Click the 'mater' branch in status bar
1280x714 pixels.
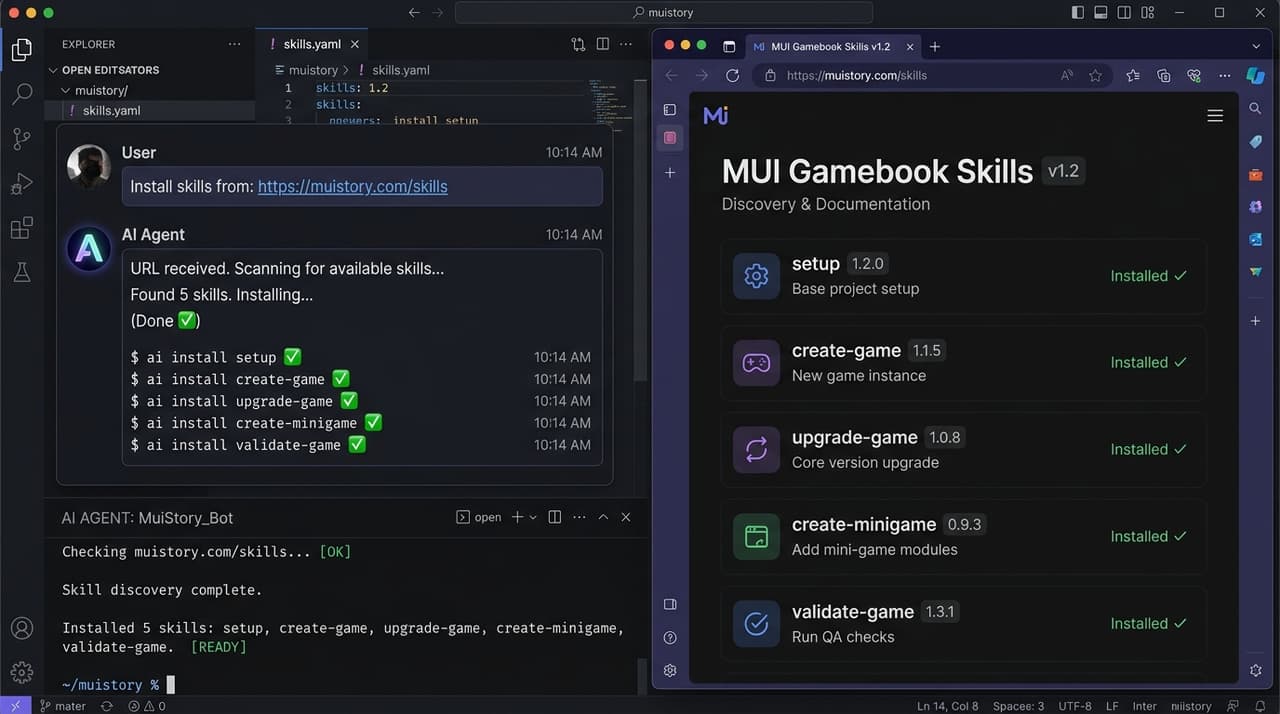(63, 706)
